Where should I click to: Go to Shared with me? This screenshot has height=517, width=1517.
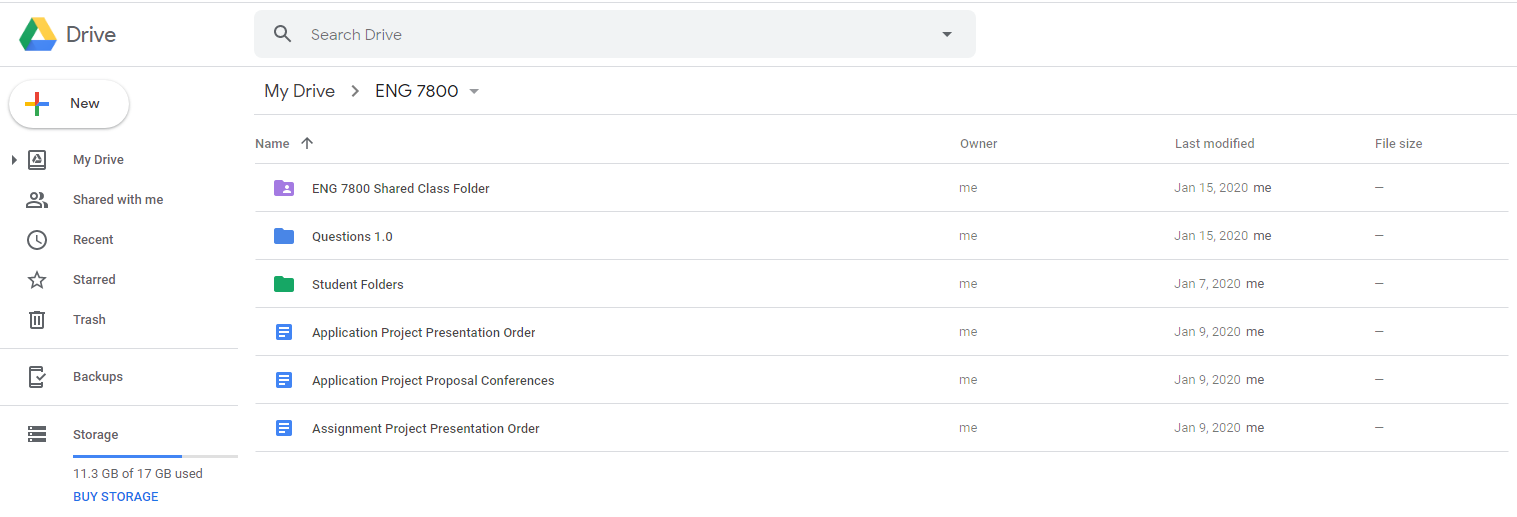118,200
